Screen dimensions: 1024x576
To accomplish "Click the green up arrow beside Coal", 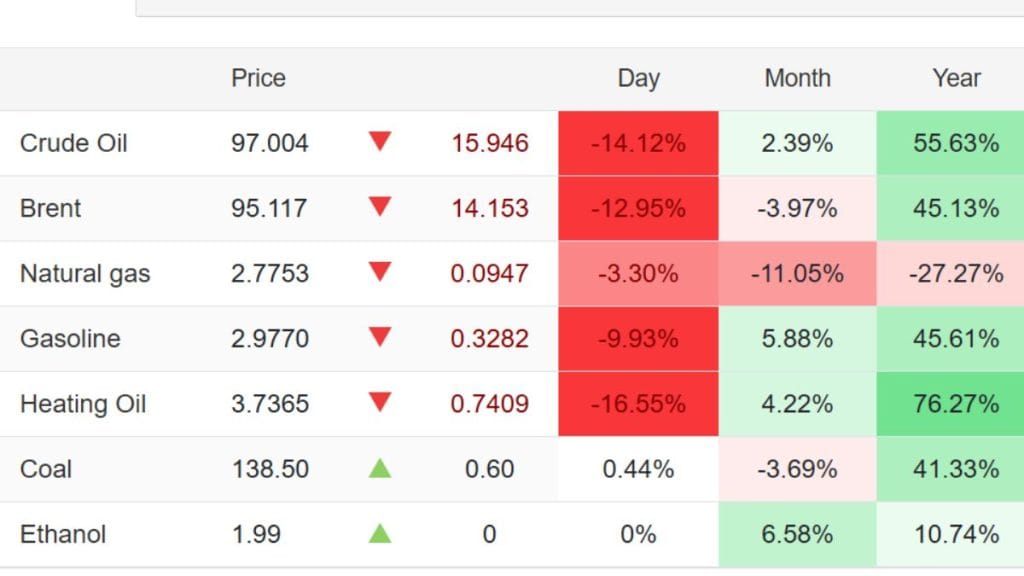I will pyautogui.click(x=379, y=468).
